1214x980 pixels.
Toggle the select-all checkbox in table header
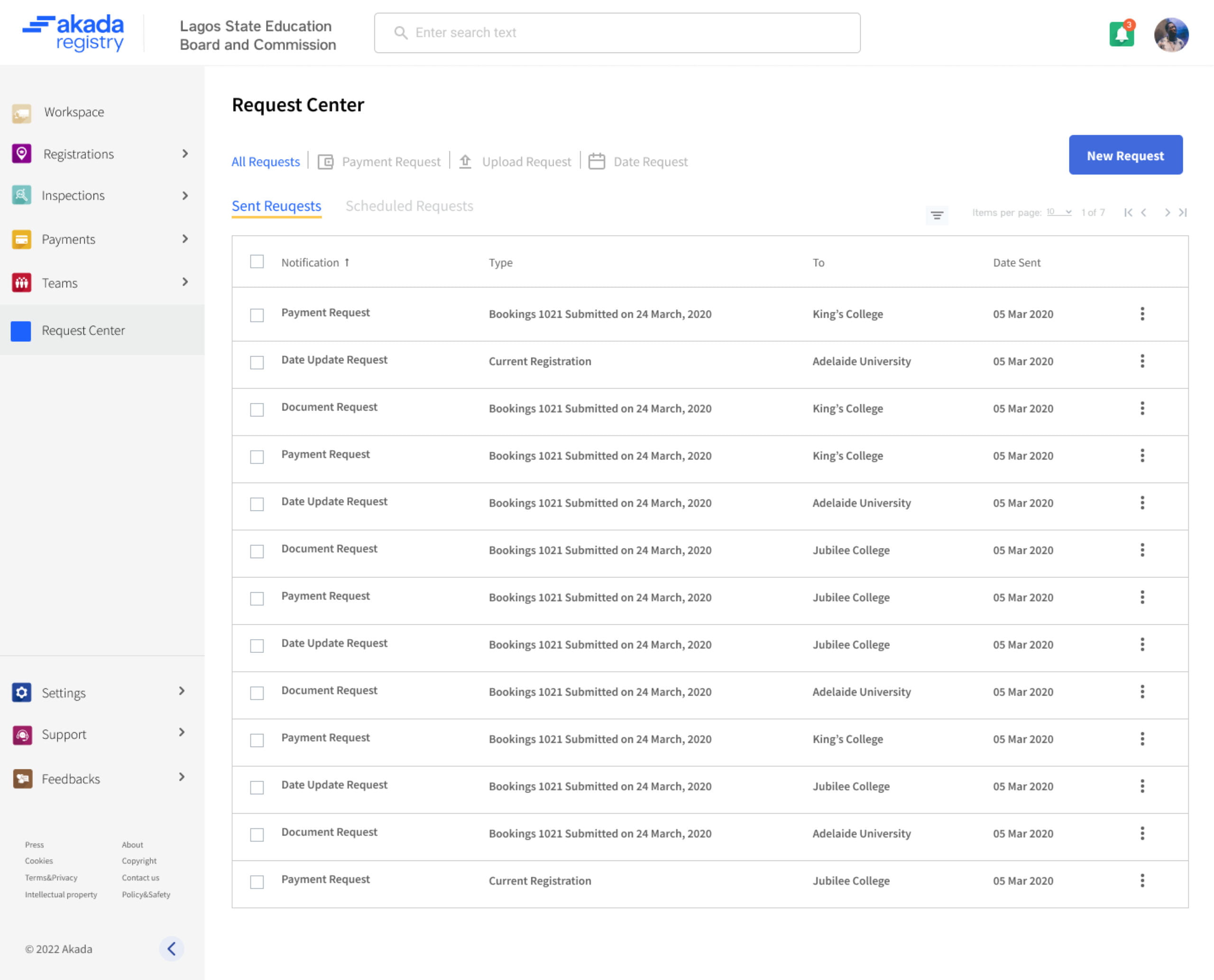tap(257, 262)
